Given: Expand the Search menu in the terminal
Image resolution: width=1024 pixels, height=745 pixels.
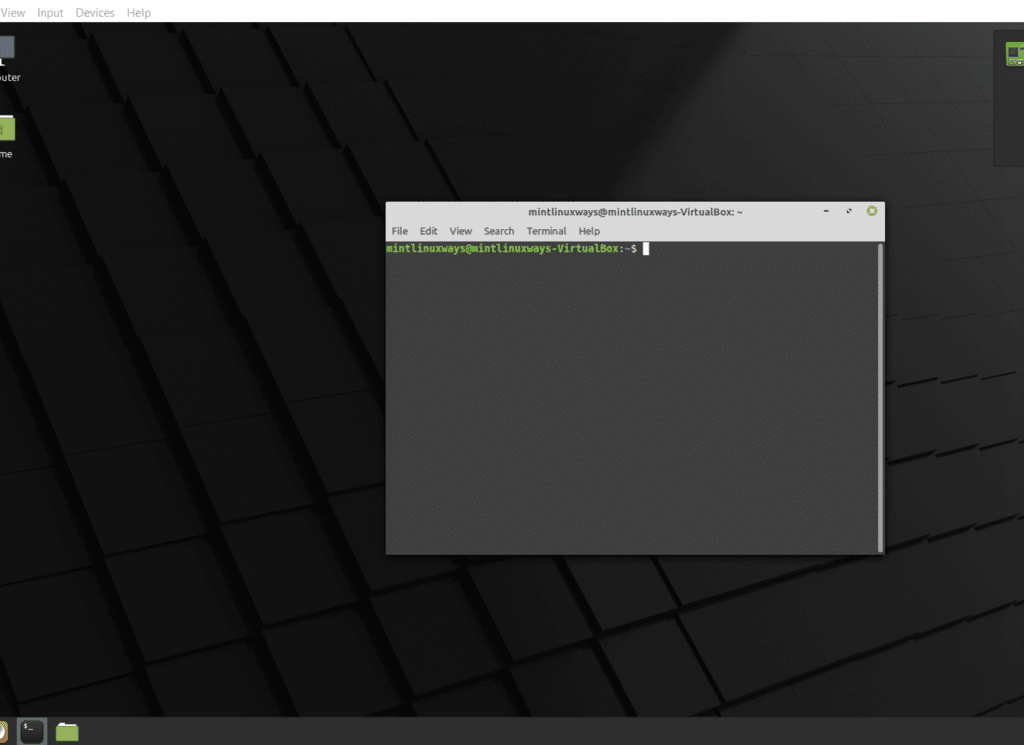Looking at the screenshot, I should 499,230.
